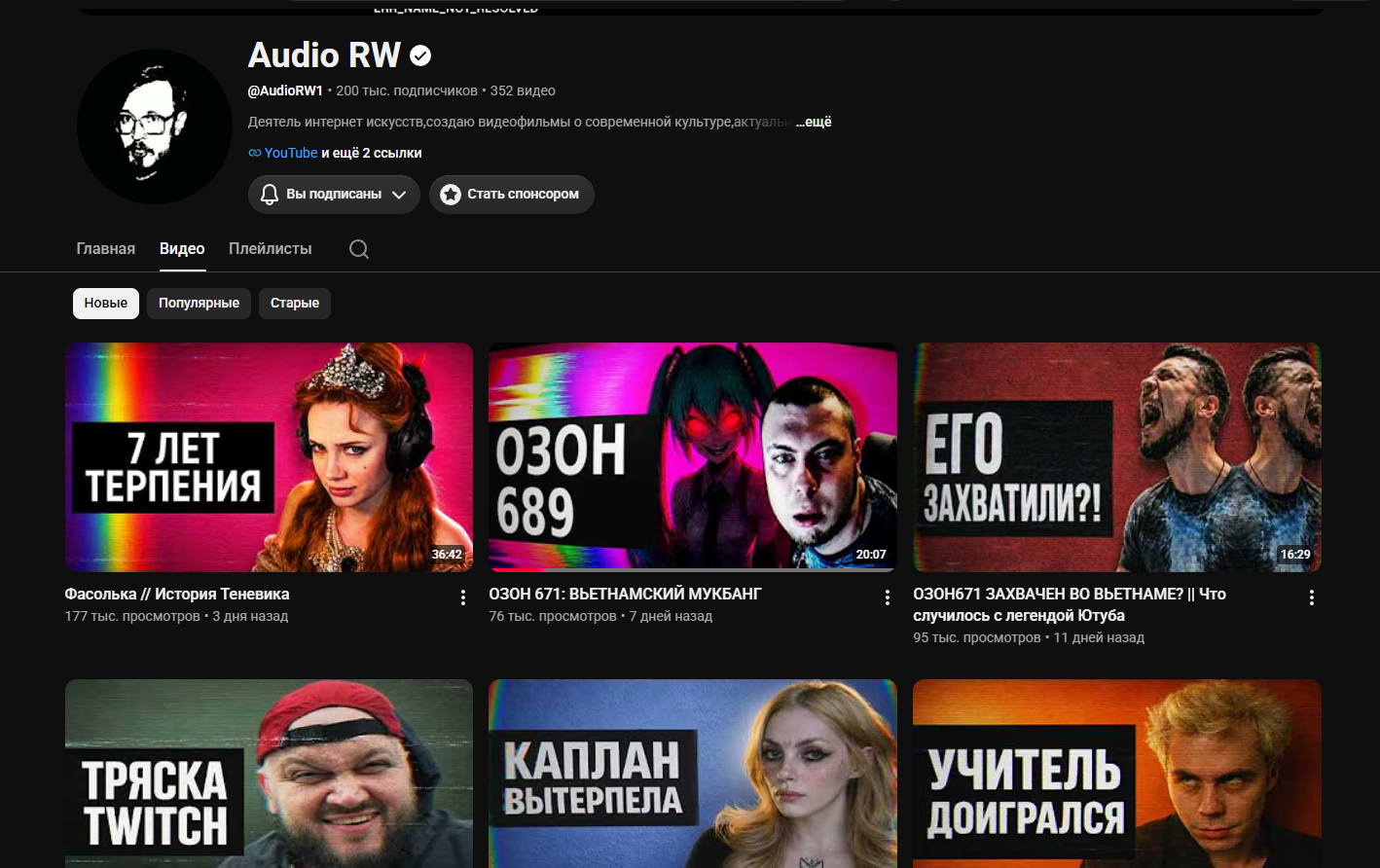The image size is (1380, 868).
Task: Open the УЧИТЕЛЬ ДОИГРАЛСЯ video thumbnail
Action: coord(1117,774)
